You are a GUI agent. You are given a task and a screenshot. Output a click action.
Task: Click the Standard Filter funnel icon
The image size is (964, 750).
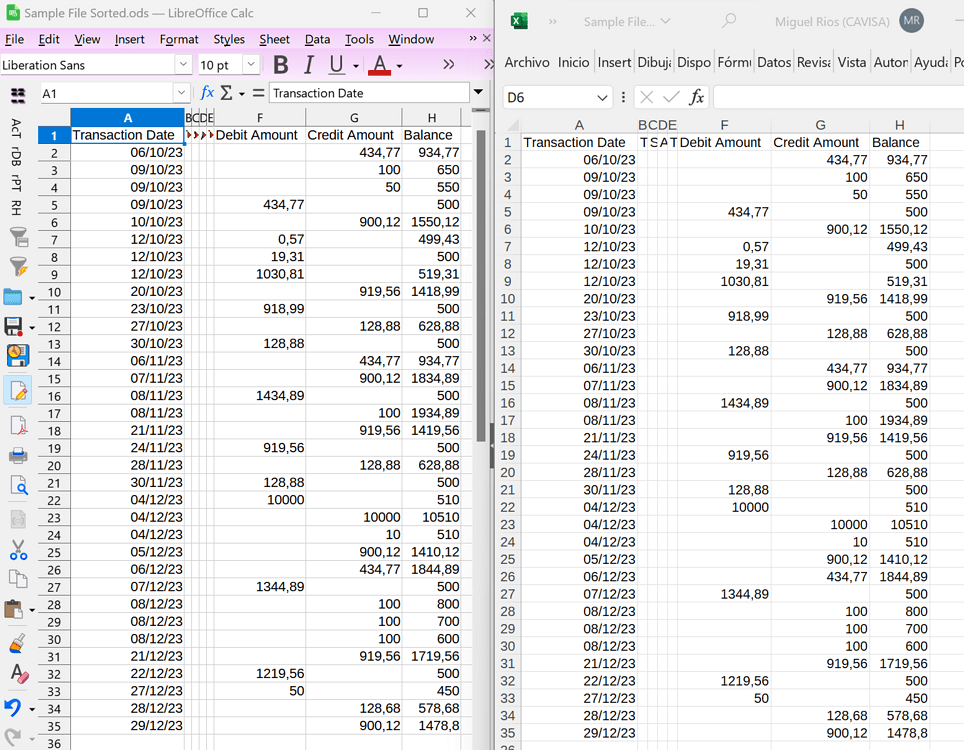coord(18,237)
